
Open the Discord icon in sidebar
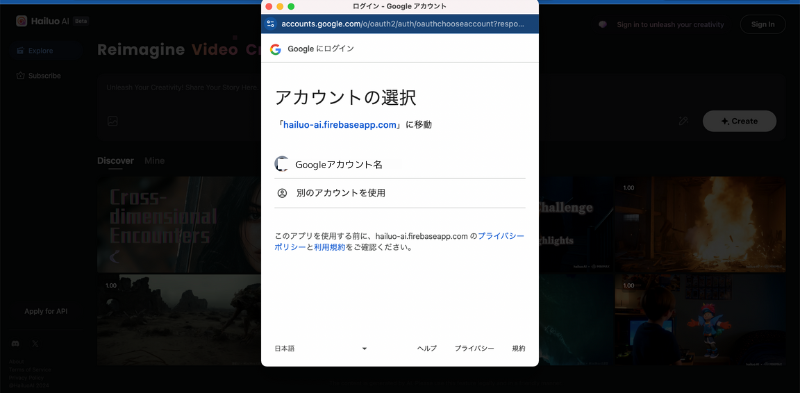point(15,343)
